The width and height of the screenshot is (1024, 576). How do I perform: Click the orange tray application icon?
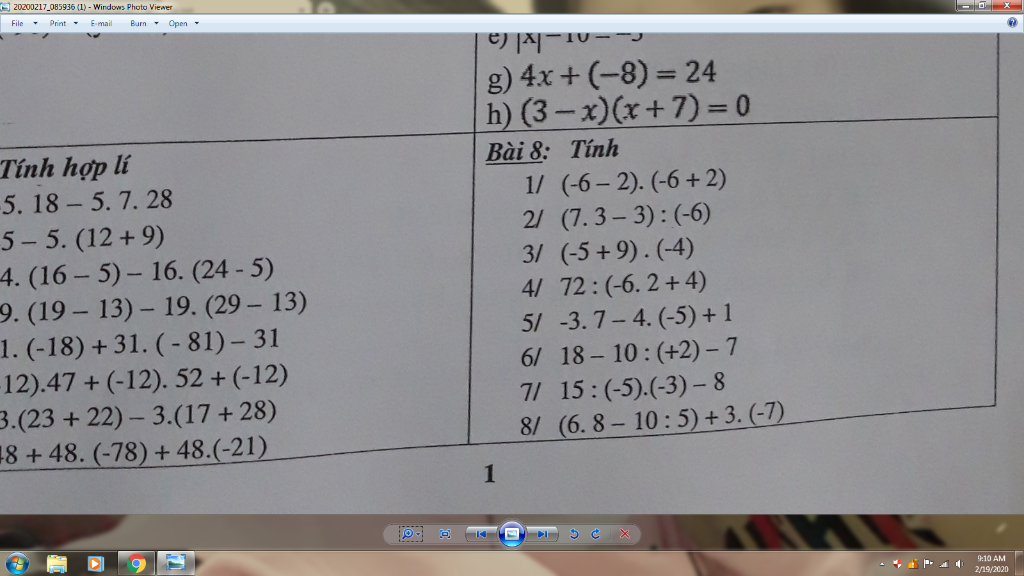(x=913, y=564)
